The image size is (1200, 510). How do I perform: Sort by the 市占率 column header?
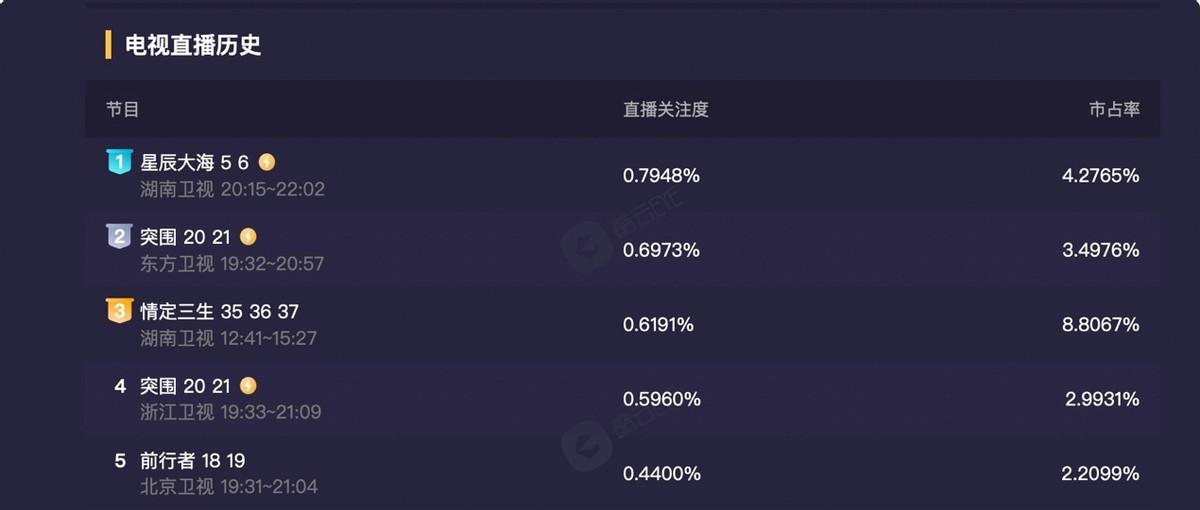(1114, 110)
